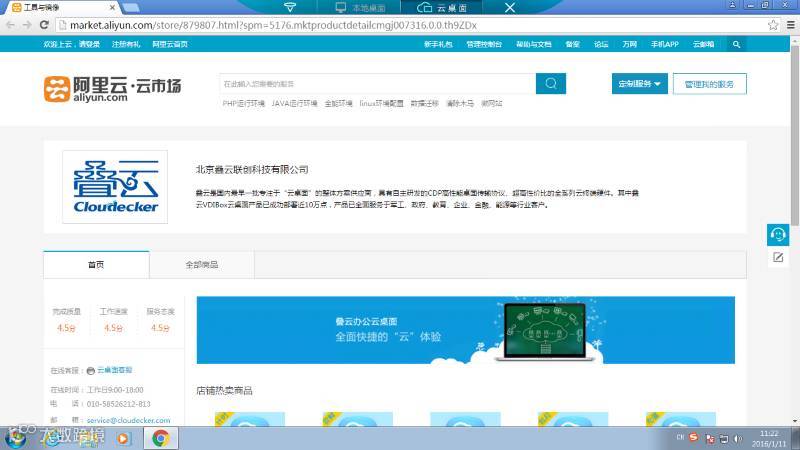Click the 管理我的服务 button
This screenshot has height=450, width=800.
coord(709,84)
